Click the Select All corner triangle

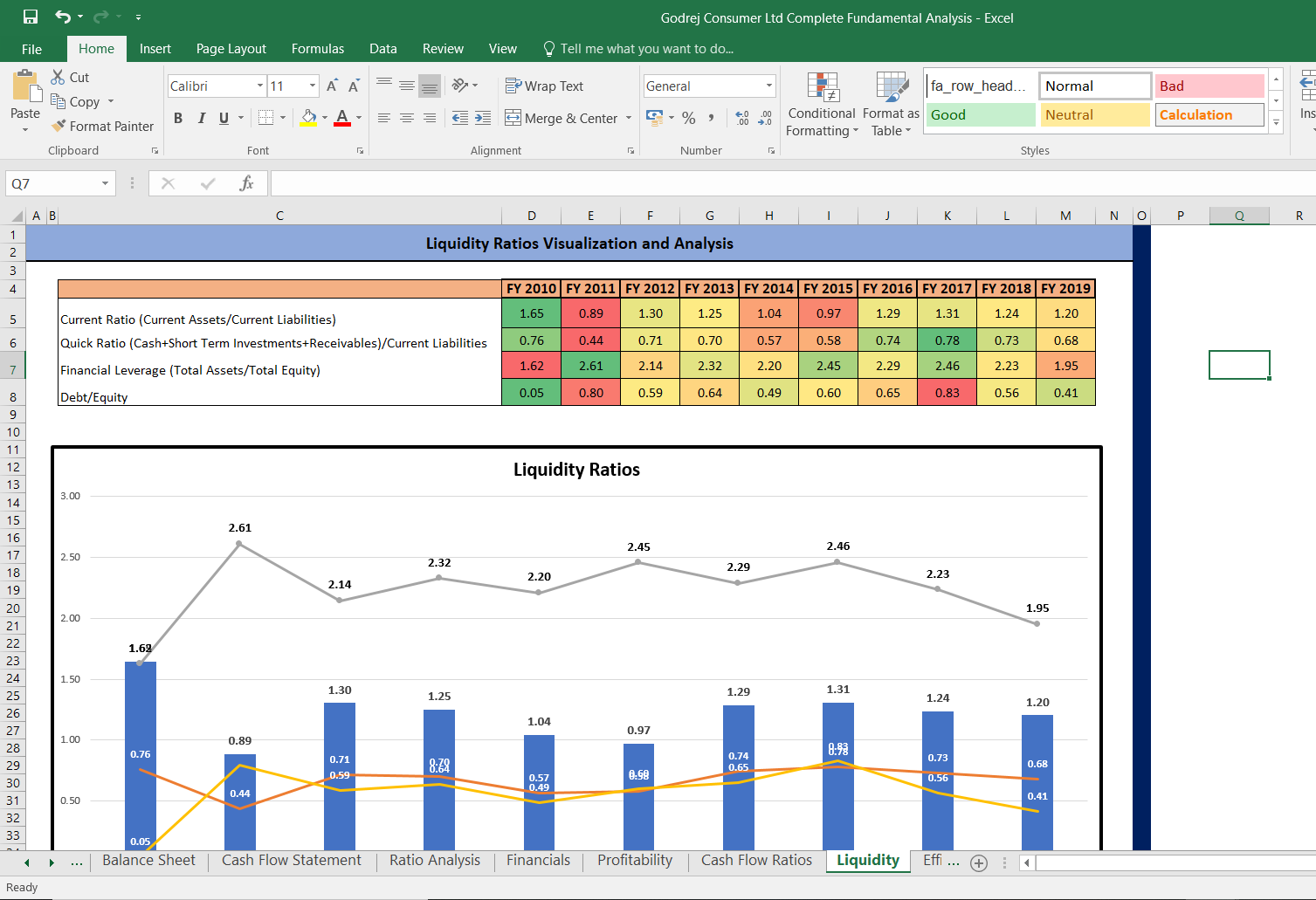click(x=16, y=216)
